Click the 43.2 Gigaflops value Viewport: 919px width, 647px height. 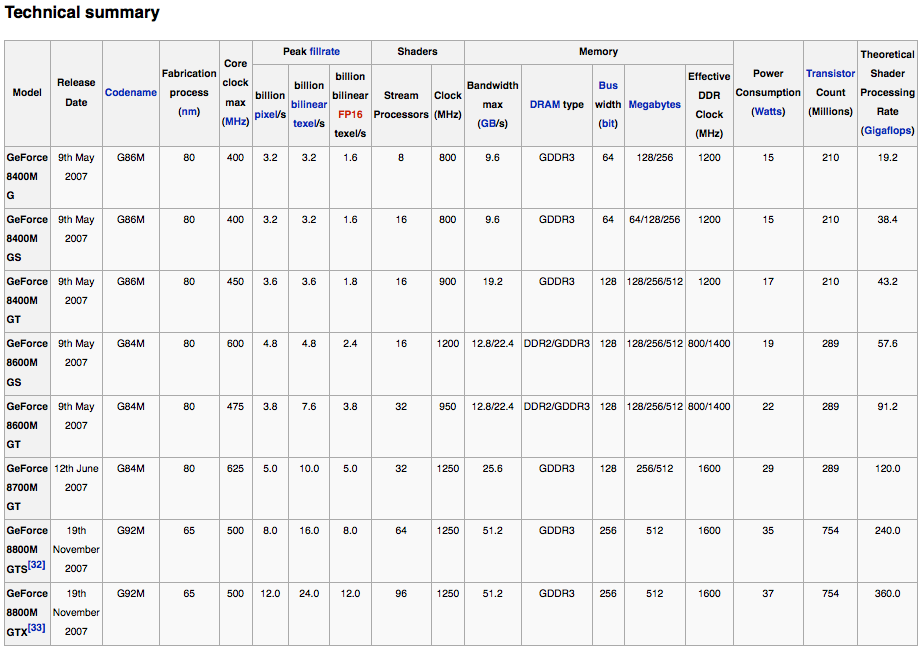click(x=887, y=282)
